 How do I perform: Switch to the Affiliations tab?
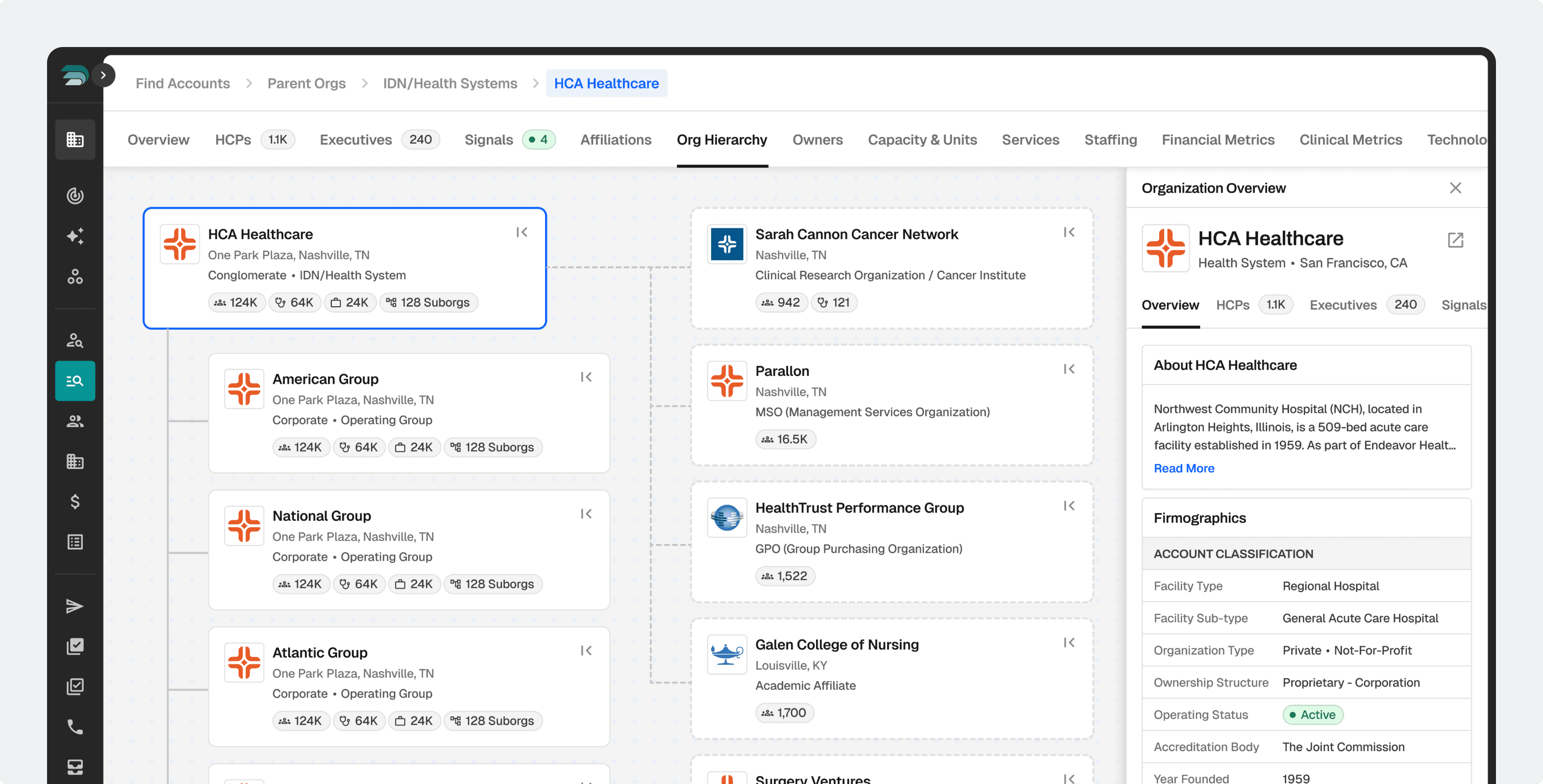click(615, 140)
